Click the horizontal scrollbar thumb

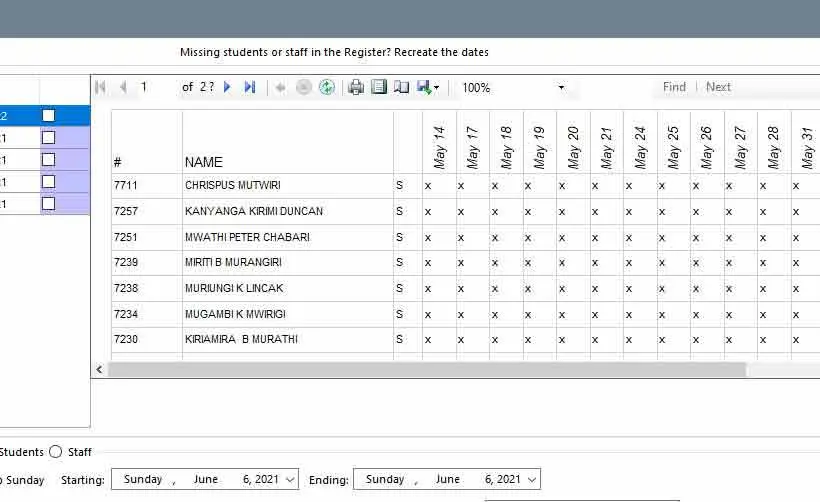point(427,370)
